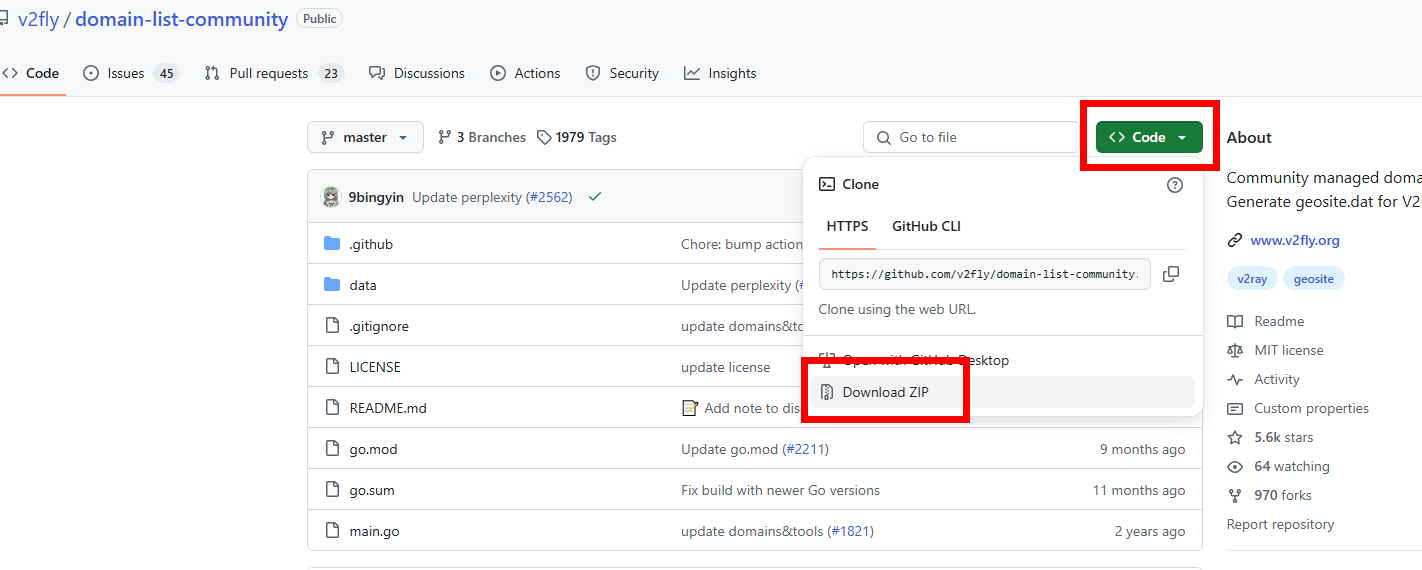Go to the Discussions tab
This screenshot has height=570, width=1422.
point(417,73)
